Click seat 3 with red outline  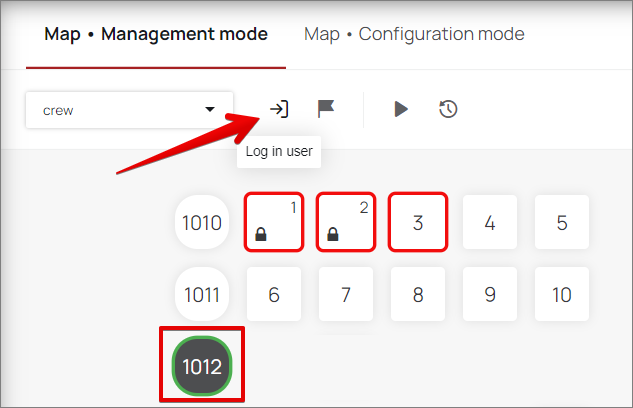(x=418, y=222)
